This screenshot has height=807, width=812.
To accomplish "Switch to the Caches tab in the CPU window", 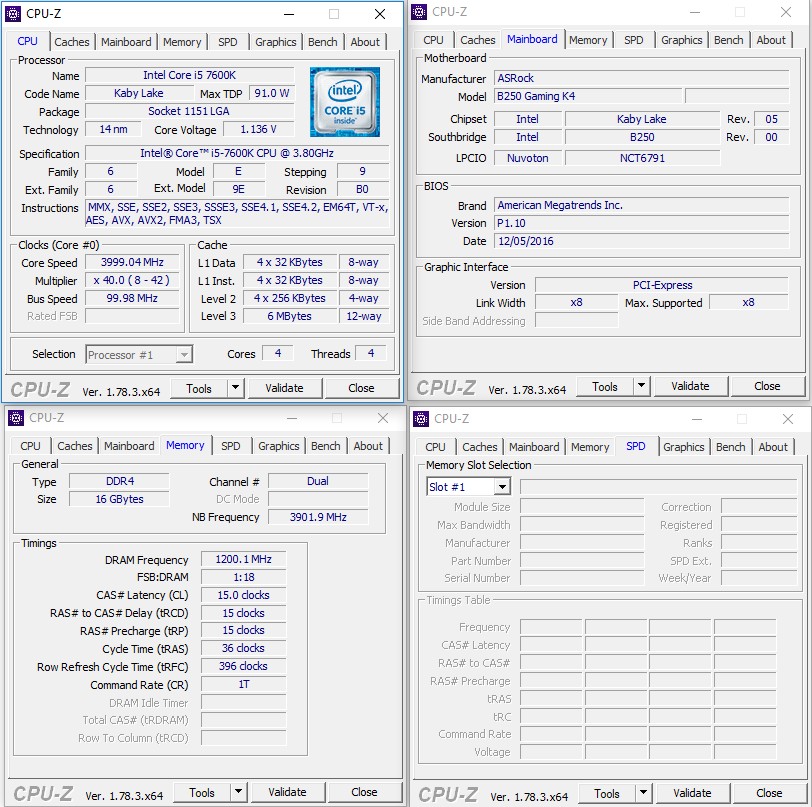I will pyautogui.click(x=72, y=42).
